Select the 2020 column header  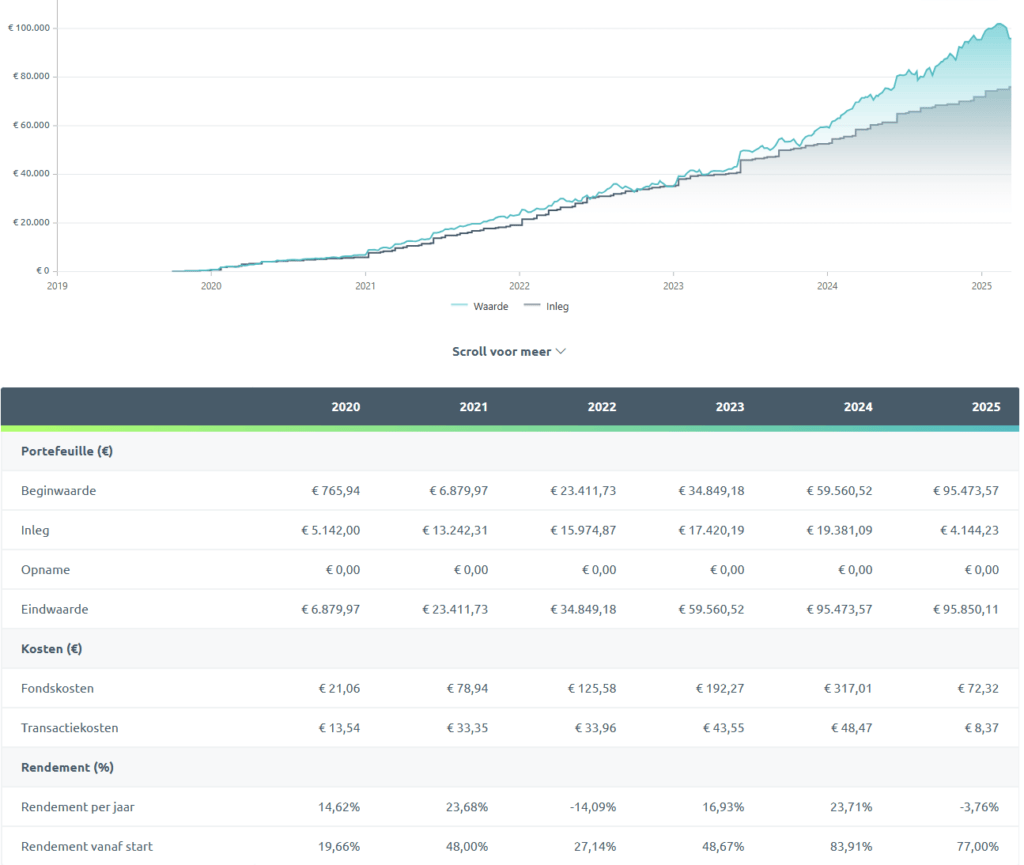346,407
